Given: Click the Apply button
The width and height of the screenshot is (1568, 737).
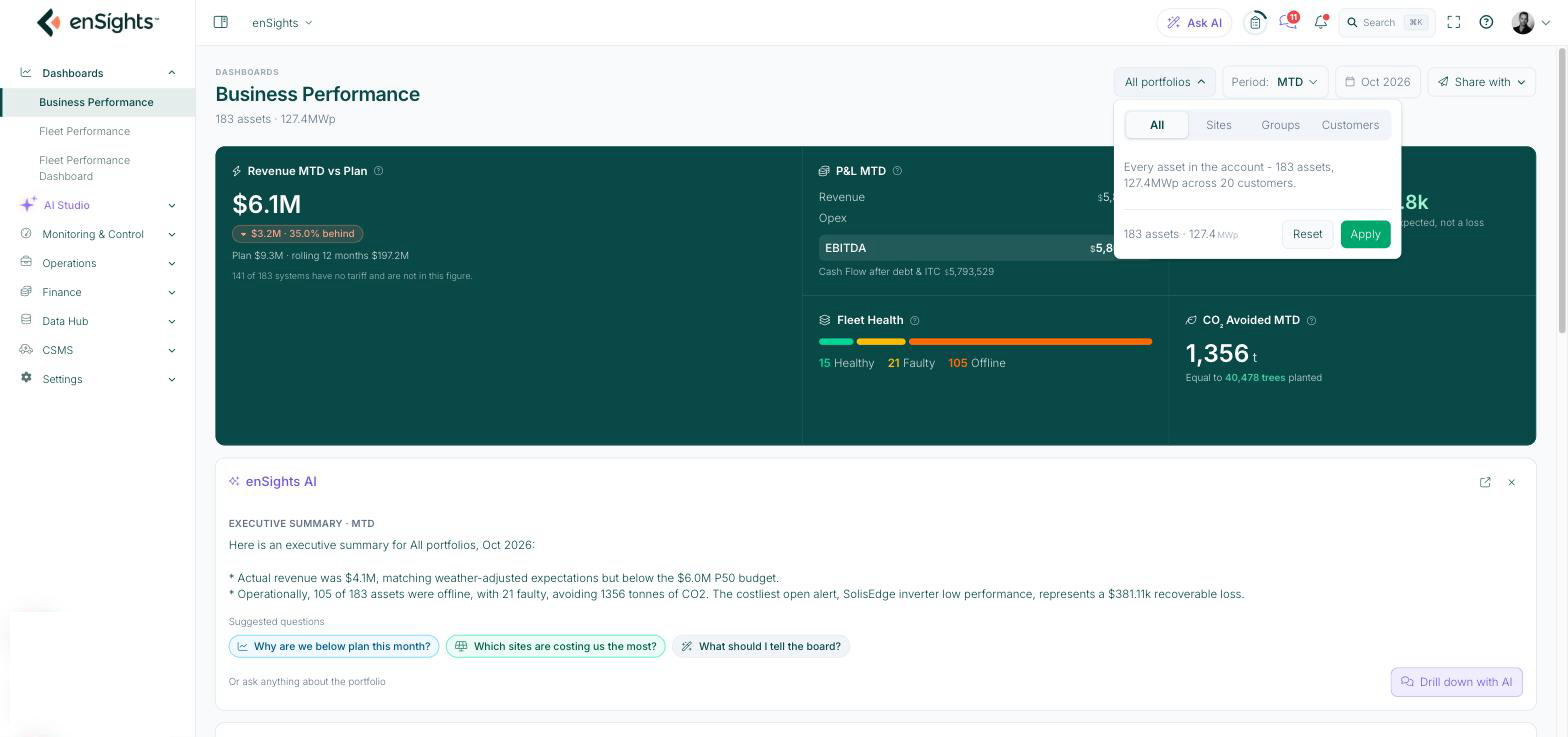Looking at the screenshot, I should coord(1365,234).
